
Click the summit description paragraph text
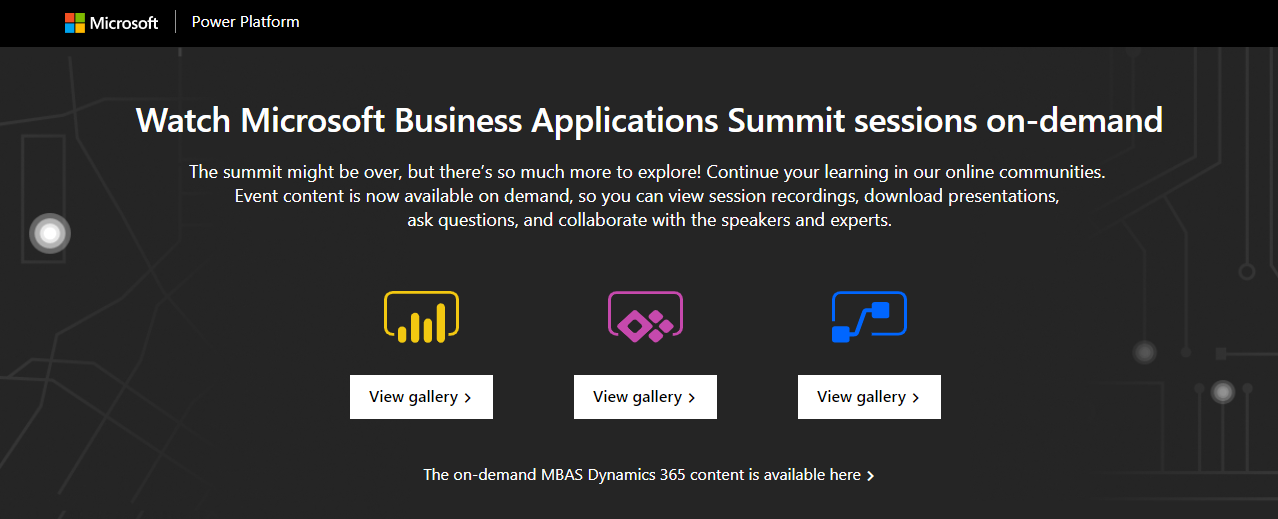tap(648, 196)
